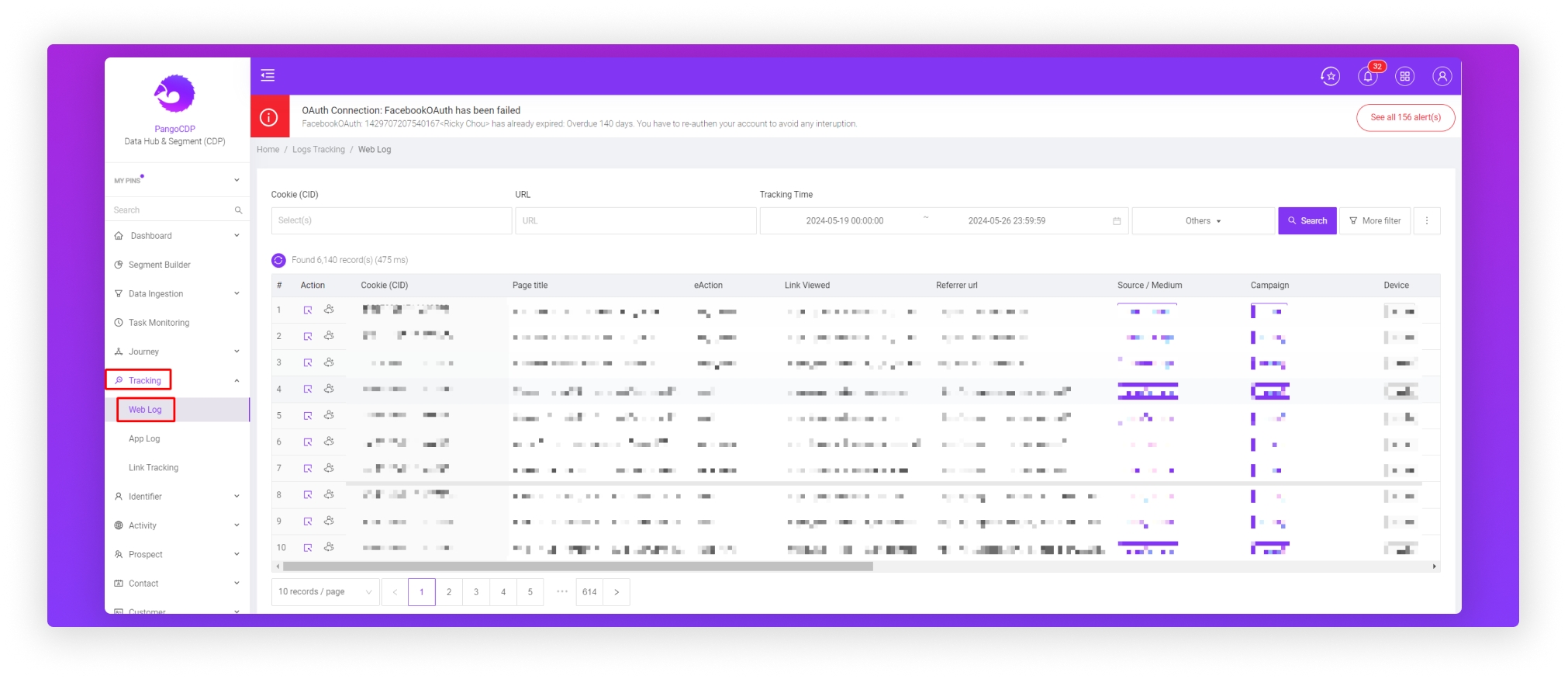Viewport: 1568px width, 679px height.
Task: Click the Search button
Action: [1307, 221]
